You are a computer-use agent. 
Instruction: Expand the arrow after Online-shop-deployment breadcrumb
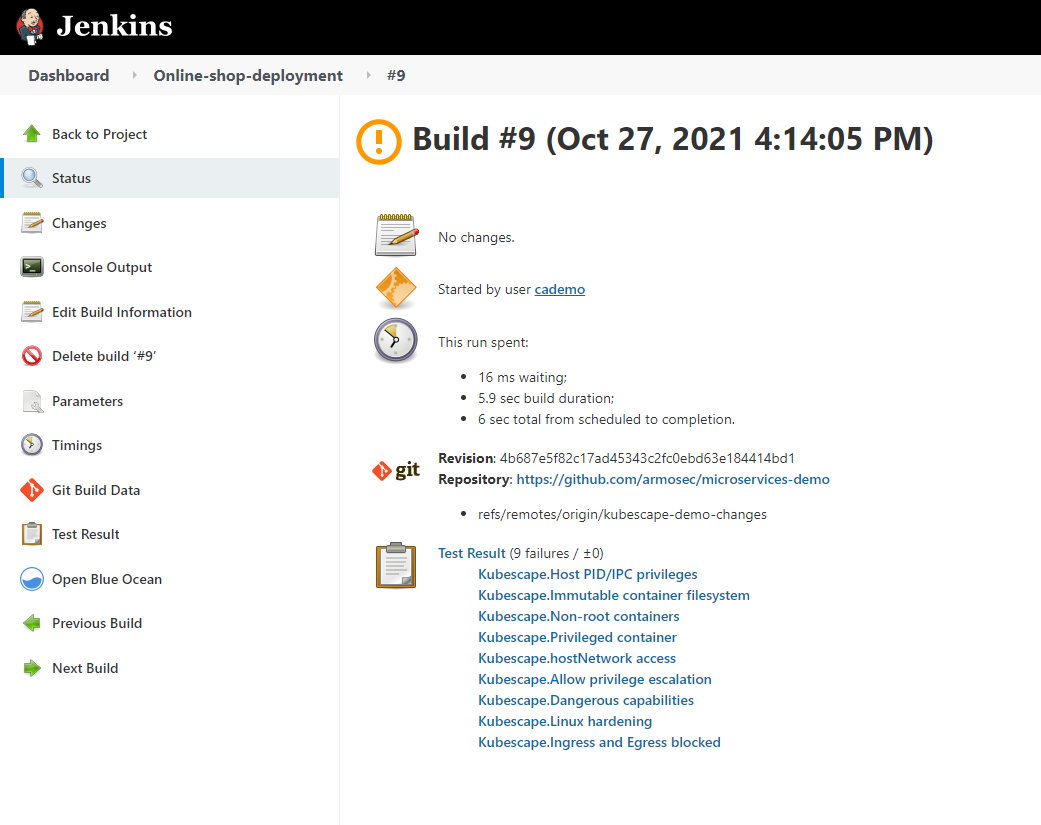tap(368, 76)
